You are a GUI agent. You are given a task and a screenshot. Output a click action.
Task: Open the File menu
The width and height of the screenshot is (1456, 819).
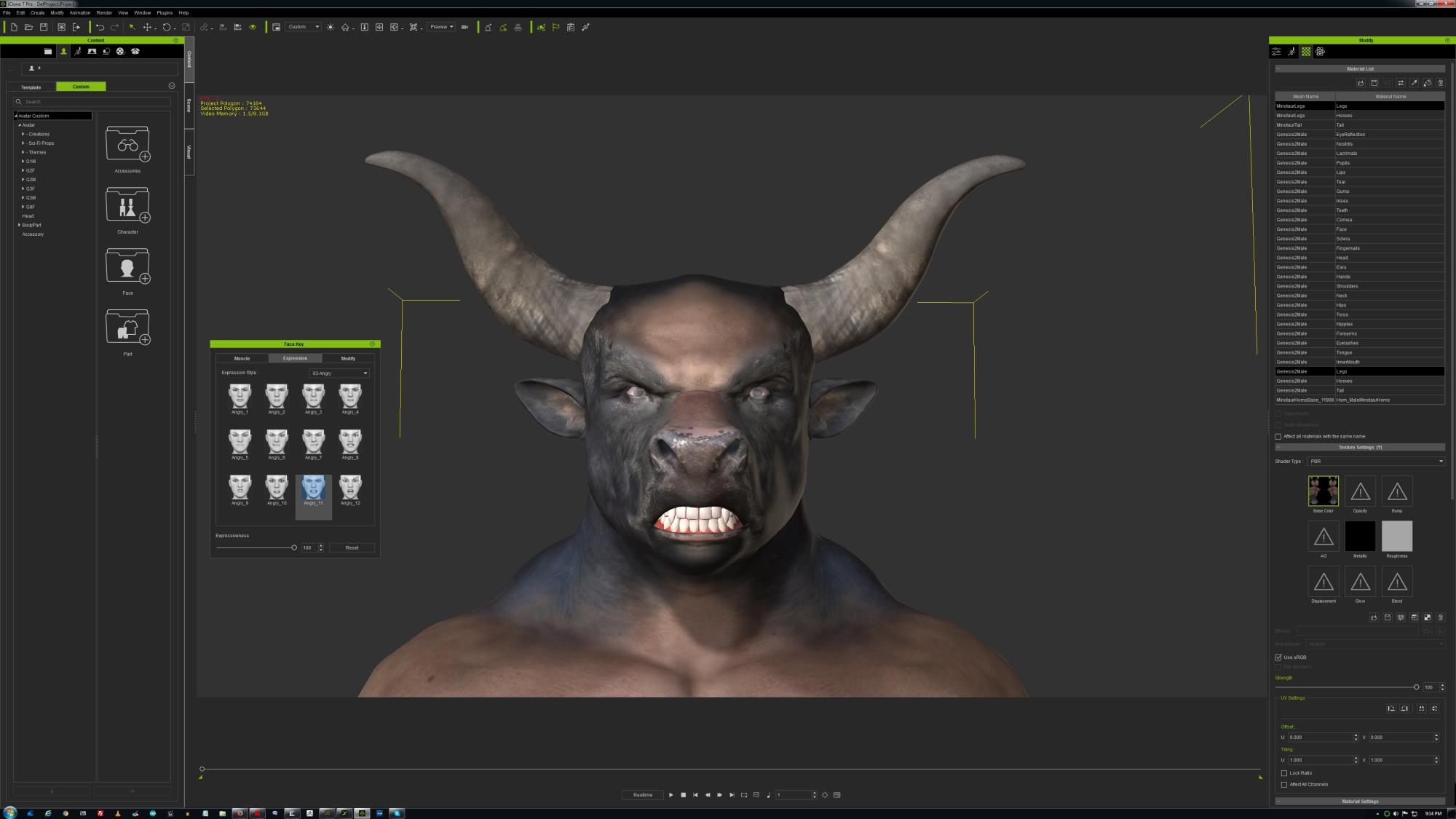[x=7, y=12]
